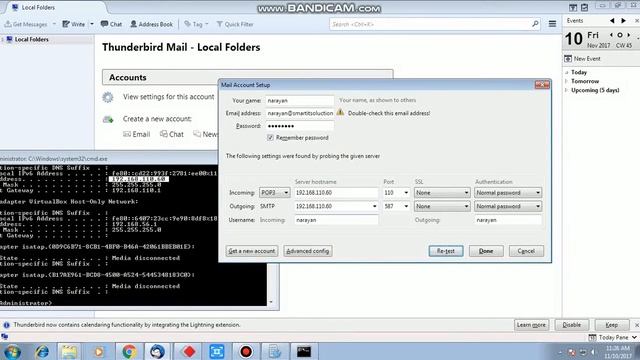The width and height of the screenshot is (640, 360).
Task: Click the search magnifier icon
Action: [x=535, y=24]
